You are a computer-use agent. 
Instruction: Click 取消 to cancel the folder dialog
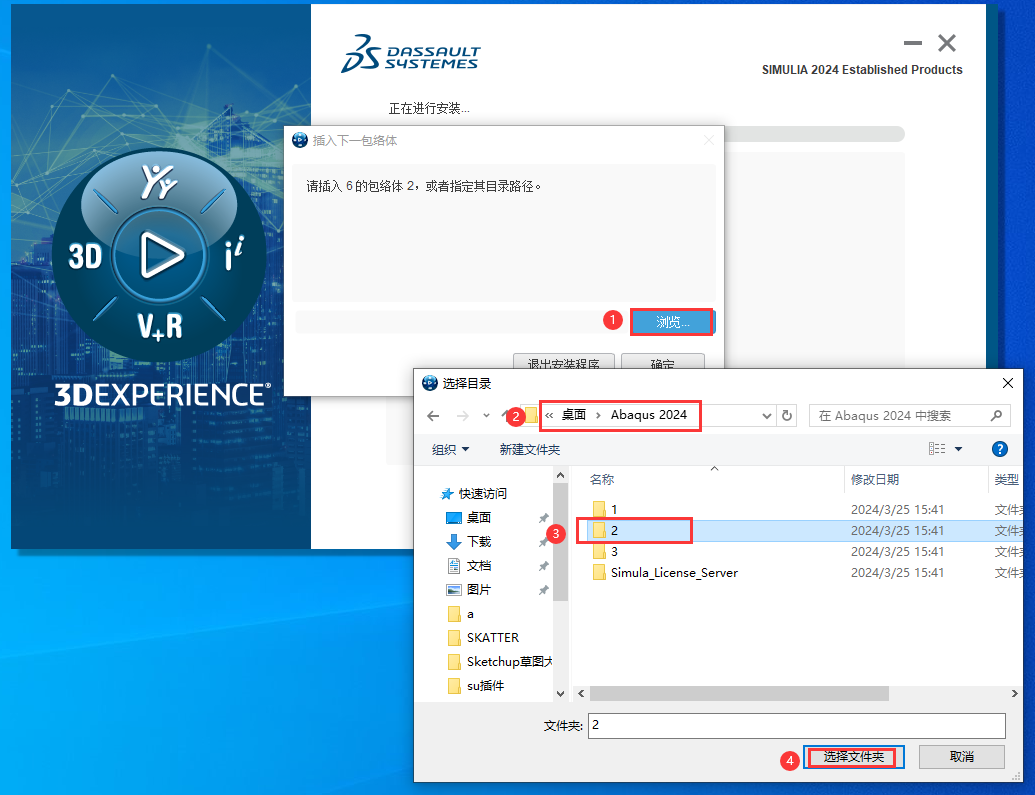click(962, 757)
